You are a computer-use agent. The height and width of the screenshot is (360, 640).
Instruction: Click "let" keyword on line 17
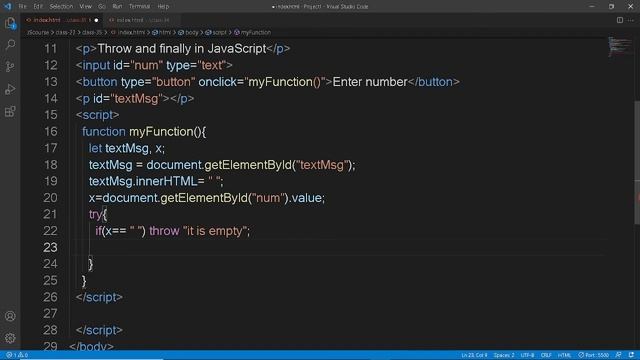coord(95,148)
